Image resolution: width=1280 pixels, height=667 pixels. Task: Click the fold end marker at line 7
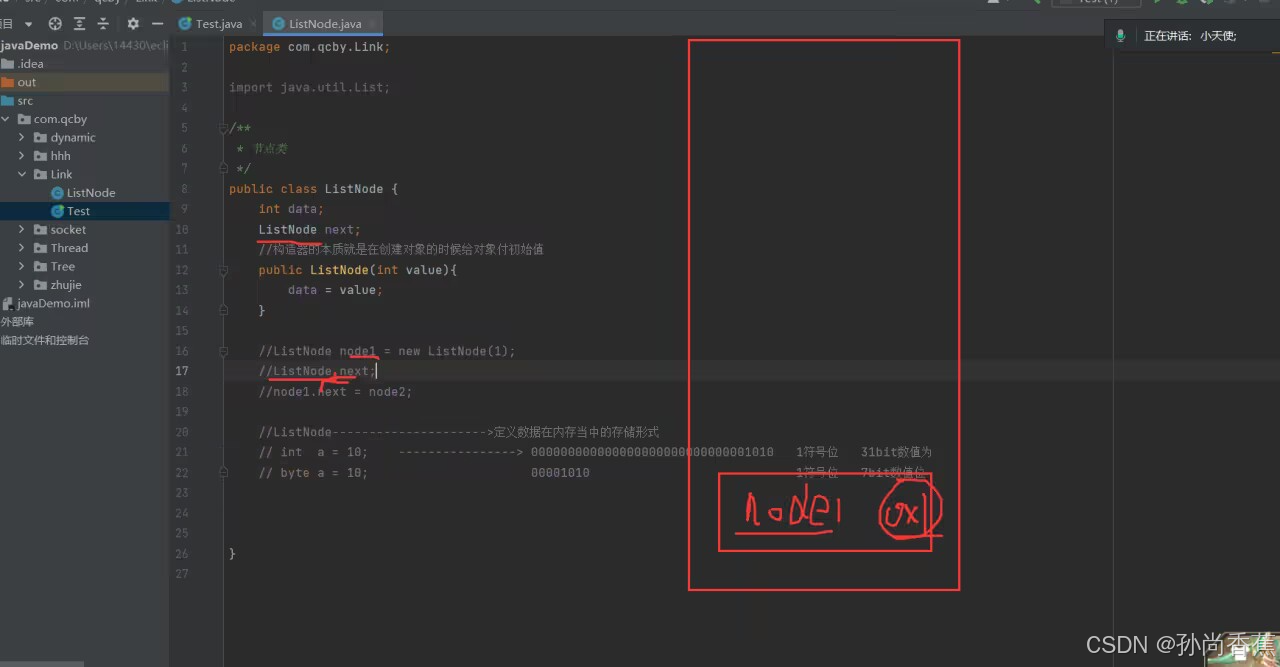coord(224,168)
